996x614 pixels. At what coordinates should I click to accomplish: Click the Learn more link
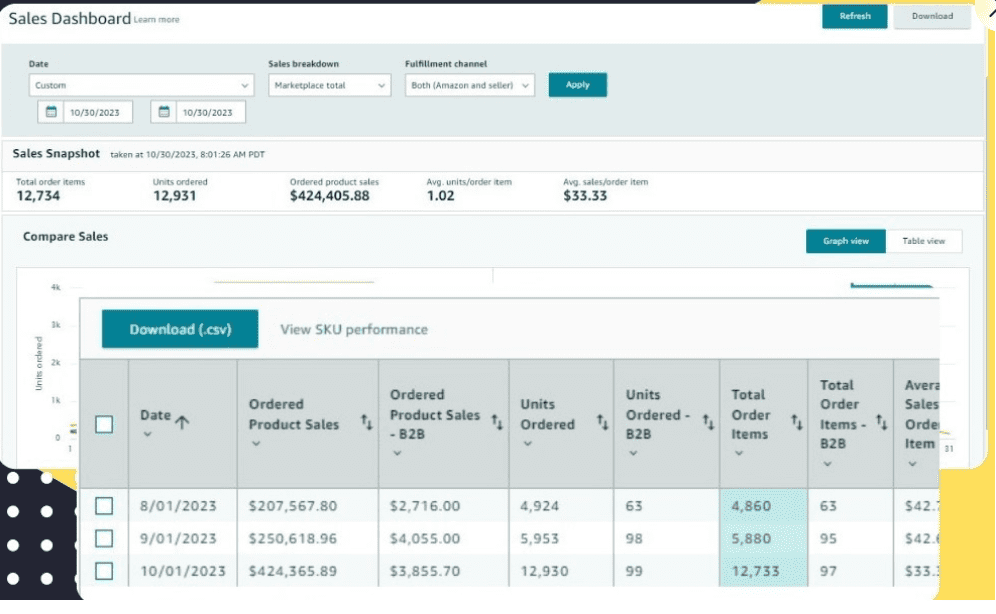(x=157, y=20)
